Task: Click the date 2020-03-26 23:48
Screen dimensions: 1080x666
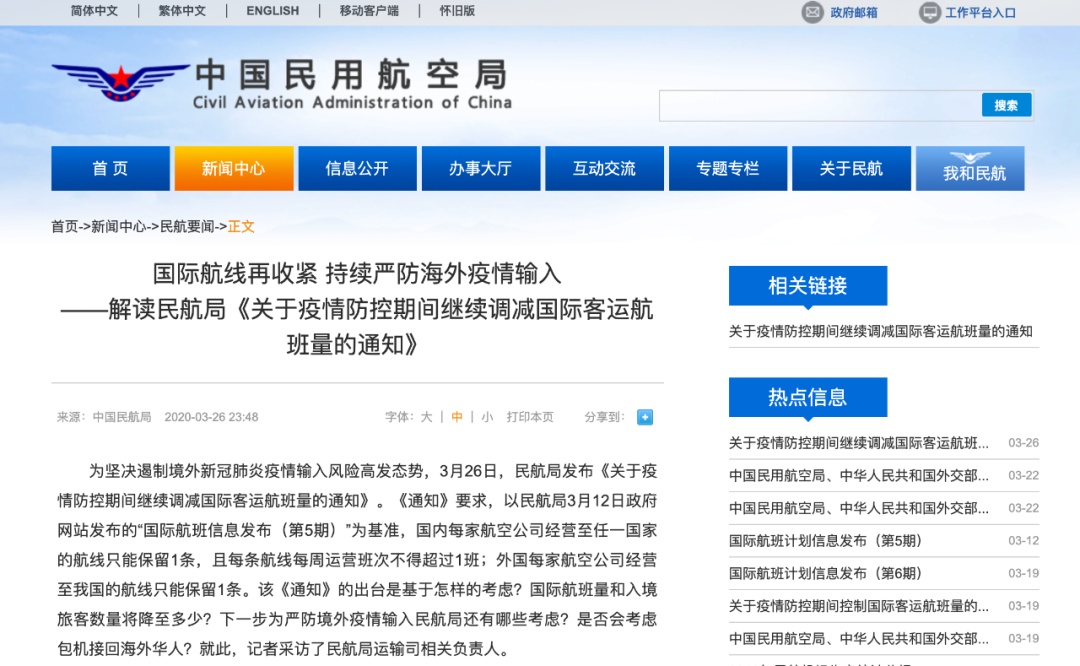Action: (211, 417)
